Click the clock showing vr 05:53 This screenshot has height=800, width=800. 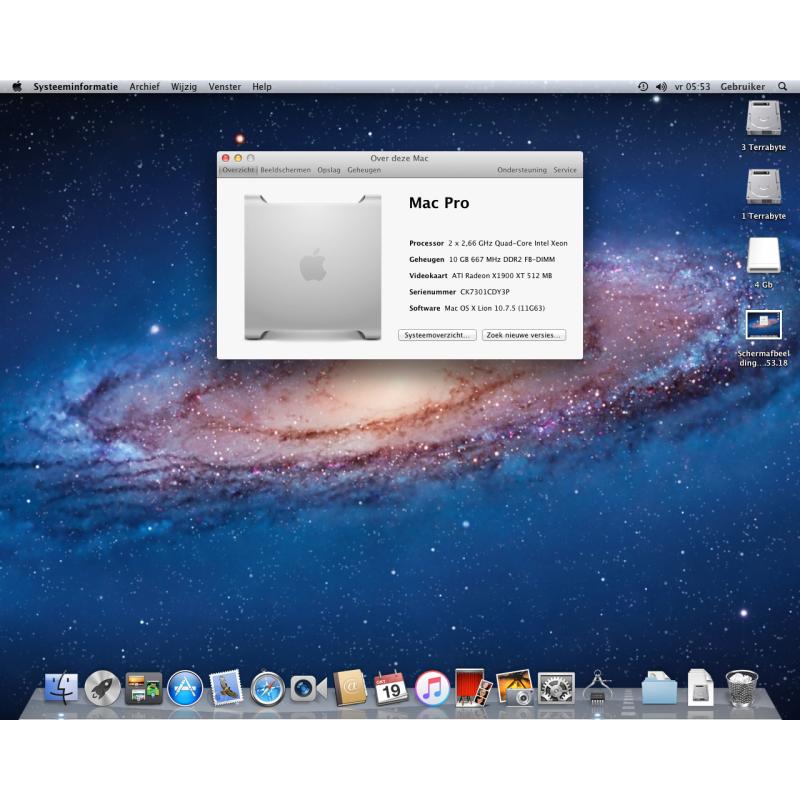click(x=692, y=87)
